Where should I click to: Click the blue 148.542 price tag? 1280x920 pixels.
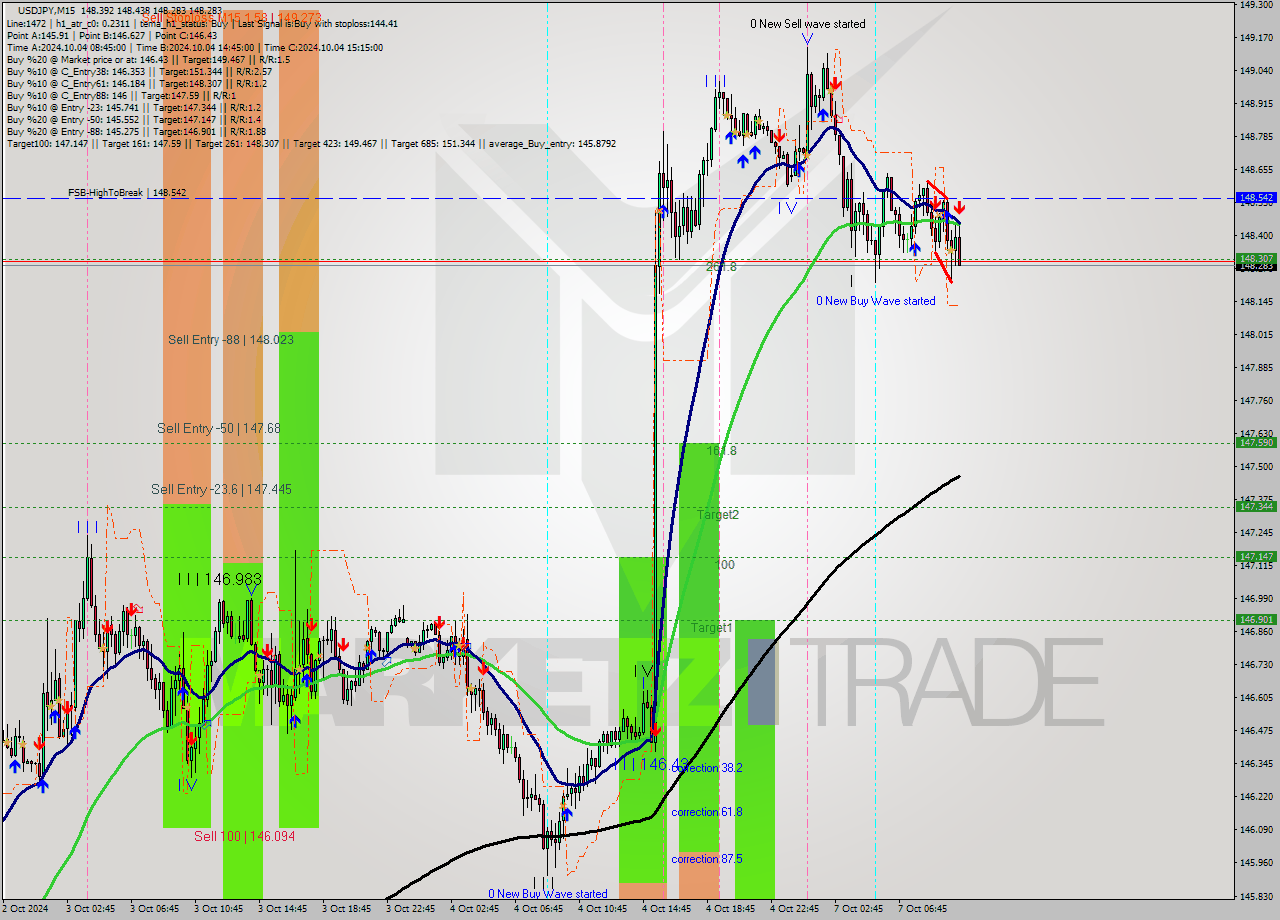click(x=1256, y=198)
